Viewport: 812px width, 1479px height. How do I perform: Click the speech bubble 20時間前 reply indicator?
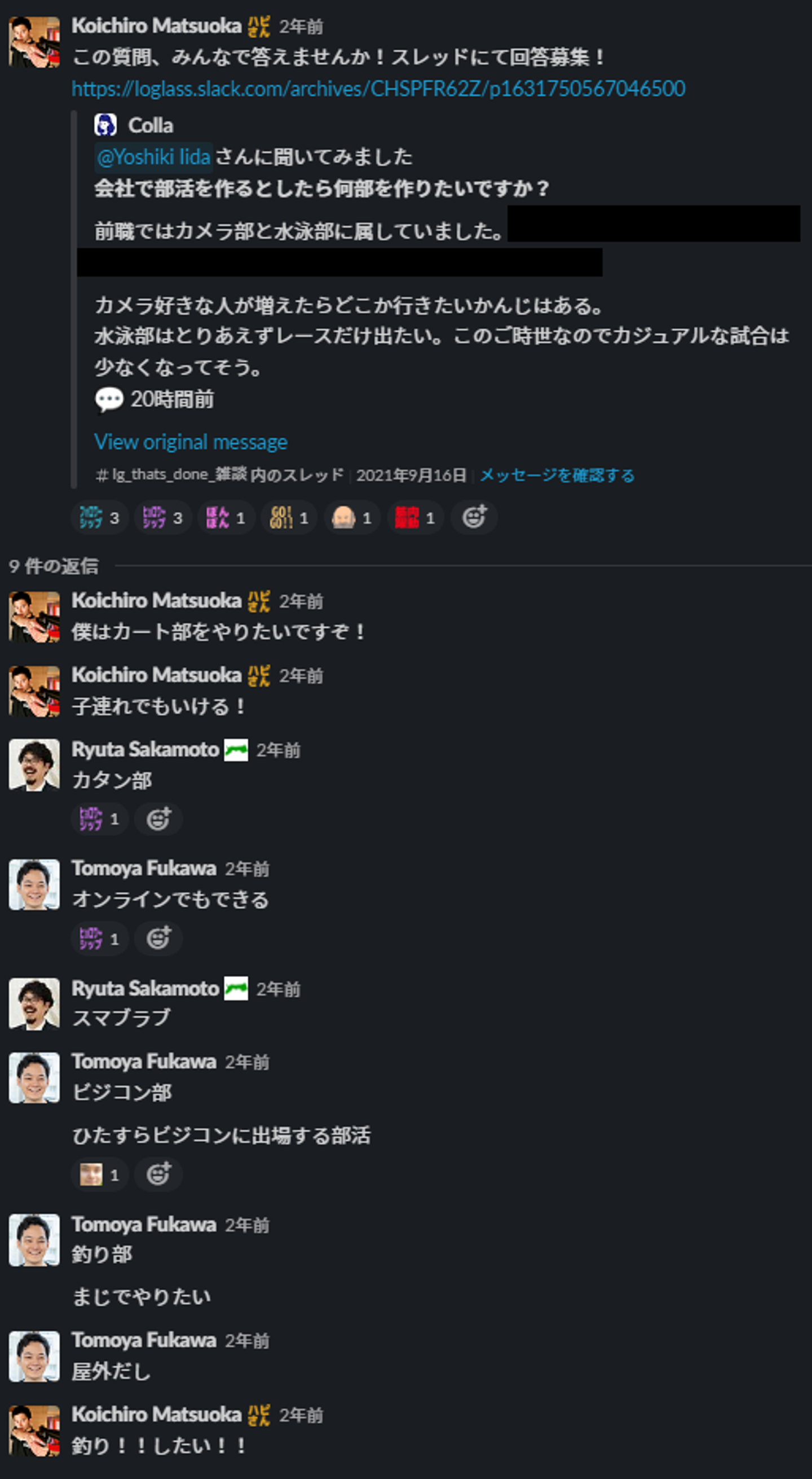point(155,399)
